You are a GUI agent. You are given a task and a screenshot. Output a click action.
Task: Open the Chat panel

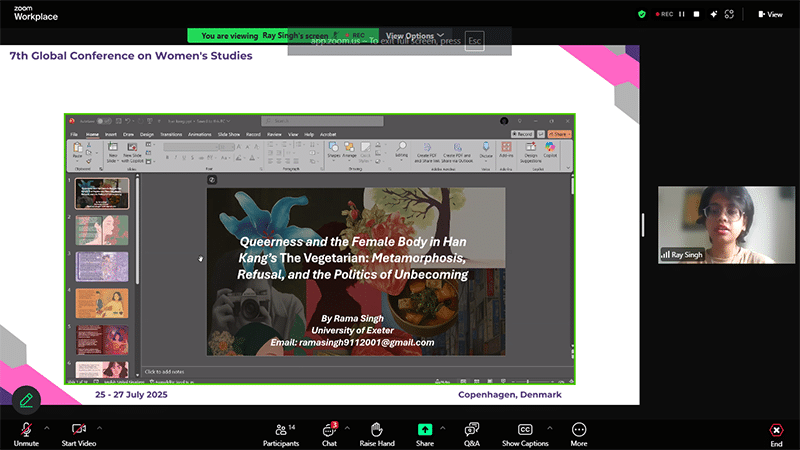point(329,429)
